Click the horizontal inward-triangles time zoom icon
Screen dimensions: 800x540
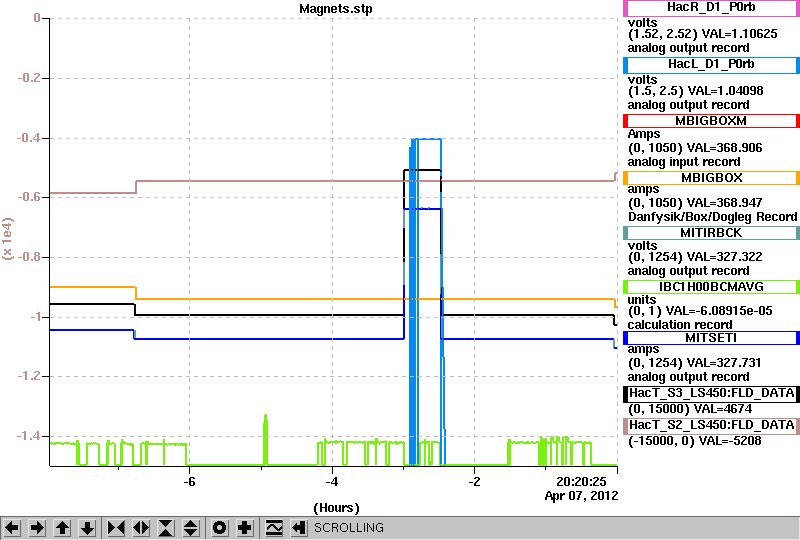click(116, 527)
